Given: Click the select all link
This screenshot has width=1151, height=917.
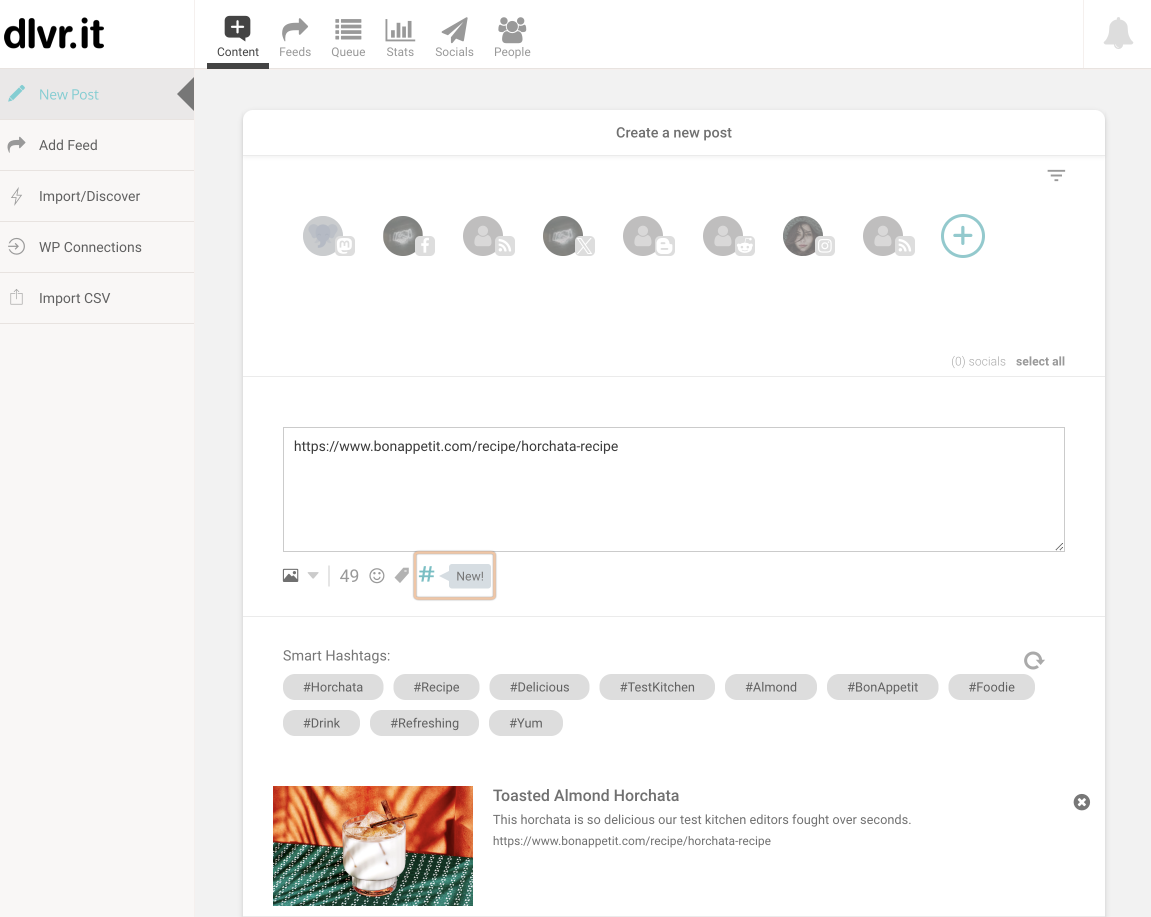Looking at the screenshot, I should [x=1039, y=361].
